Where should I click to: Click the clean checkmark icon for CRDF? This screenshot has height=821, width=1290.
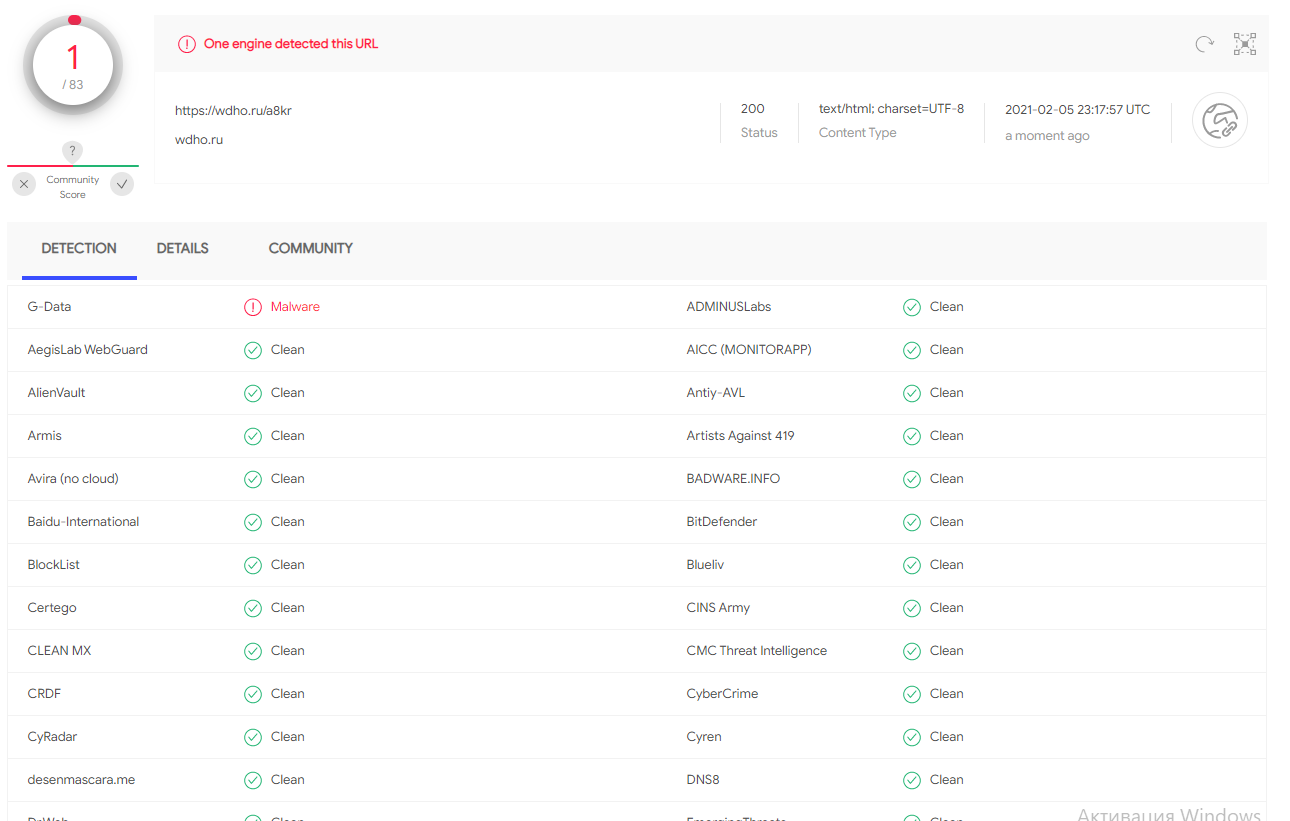[253, 694]
